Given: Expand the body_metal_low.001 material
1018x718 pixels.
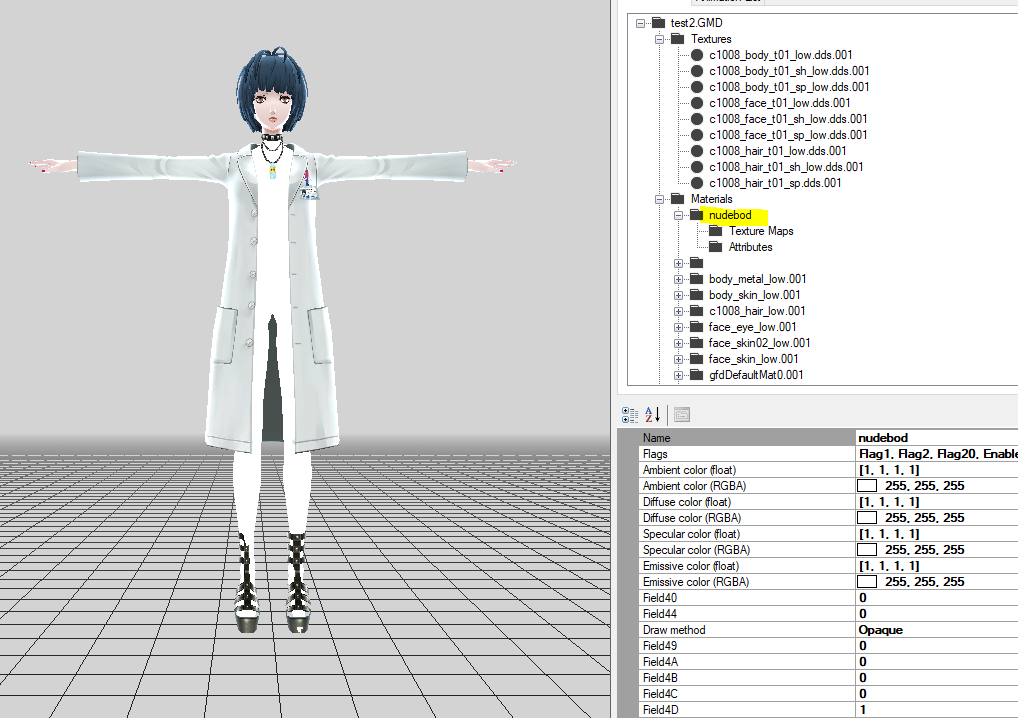Looking at the screenshot, I should [x=678, y=279].
